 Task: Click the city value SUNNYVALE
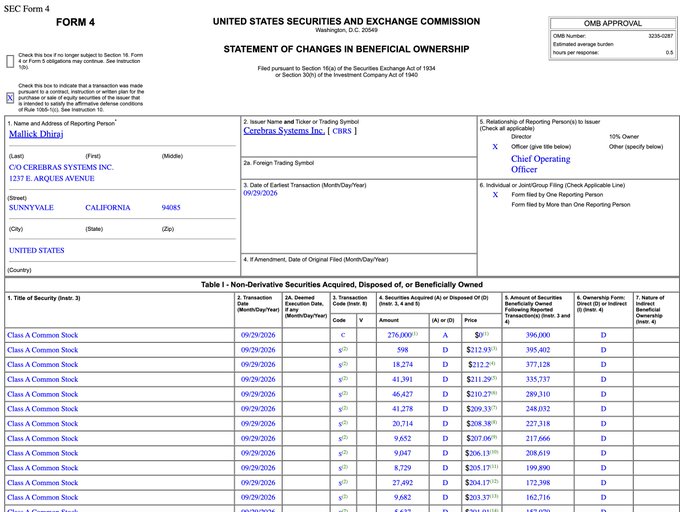pos(31,208)
